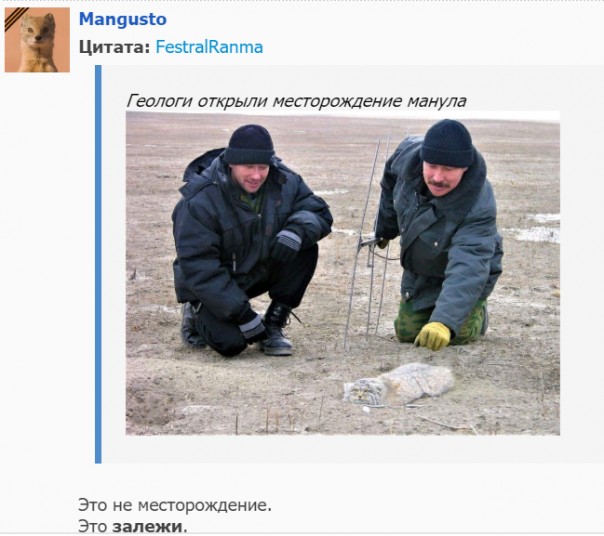
Task: Click the "Цитата:" label
Action: pyautogui.click(x=114, y=47)
